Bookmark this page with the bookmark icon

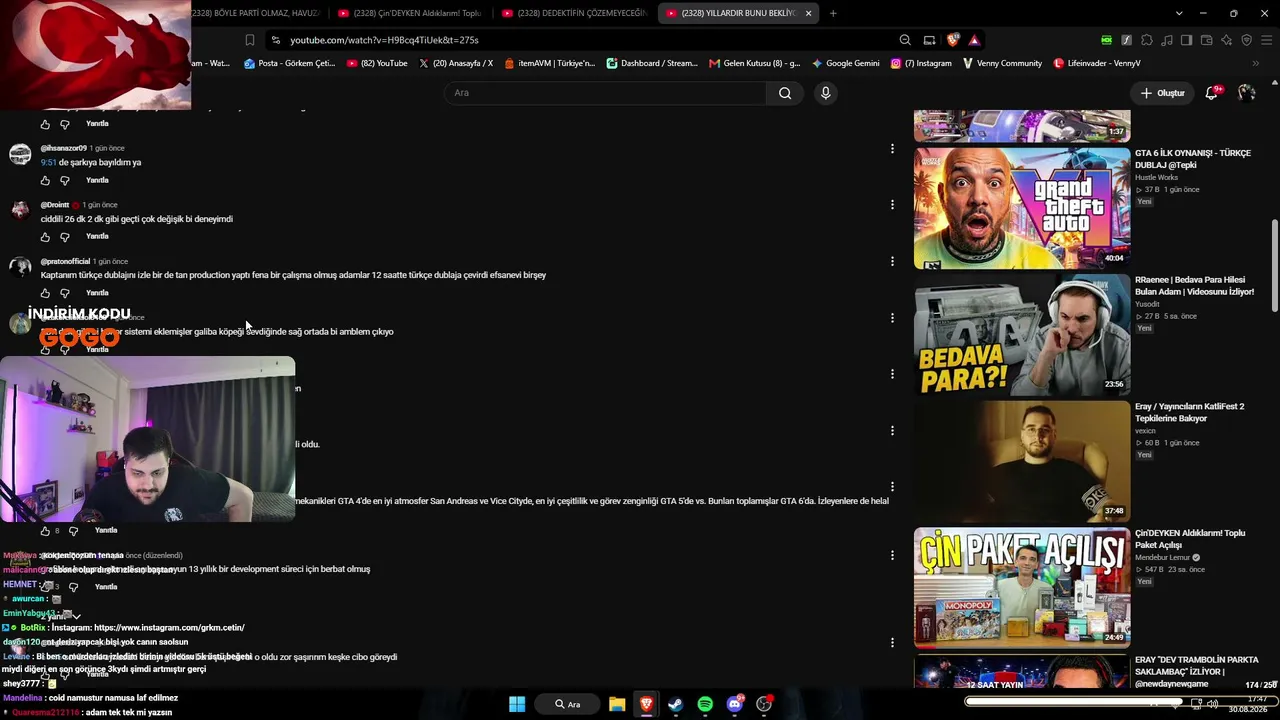[x=250, y=40]
